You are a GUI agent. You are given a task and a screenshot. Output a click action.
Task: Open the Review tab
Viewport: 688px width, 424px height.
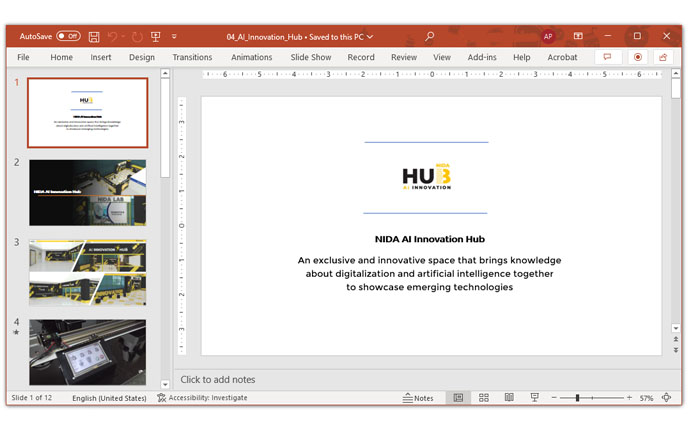(404, 57)
